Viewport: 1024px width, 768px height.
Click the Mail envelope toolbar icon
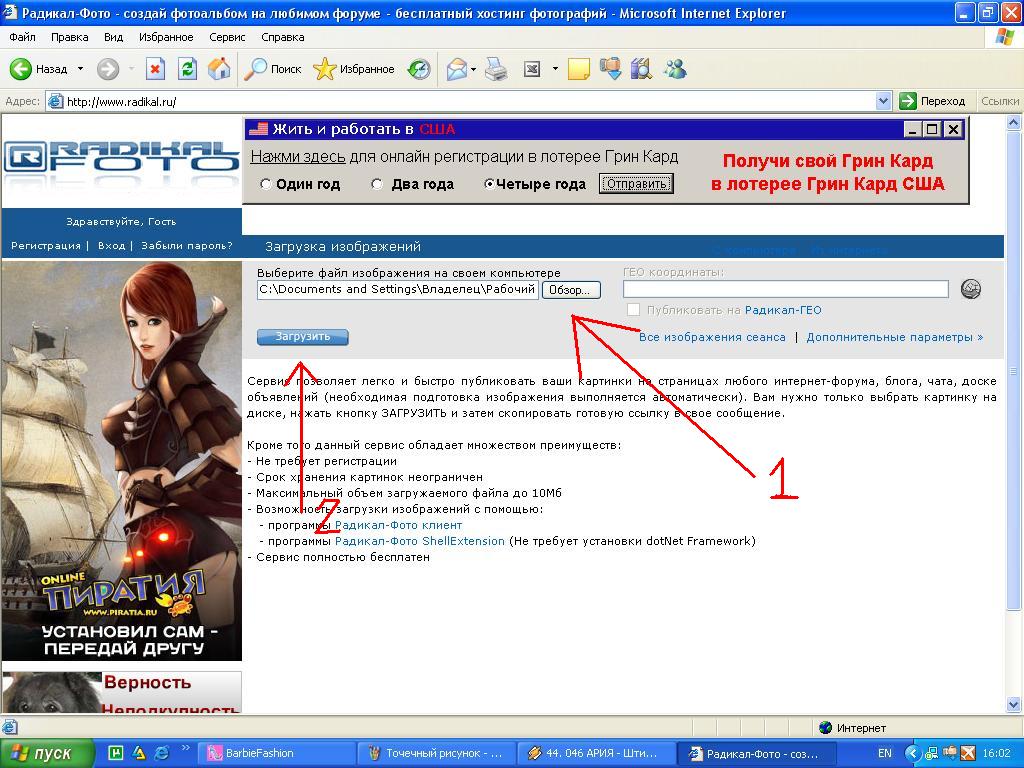[x=456, y=69]
